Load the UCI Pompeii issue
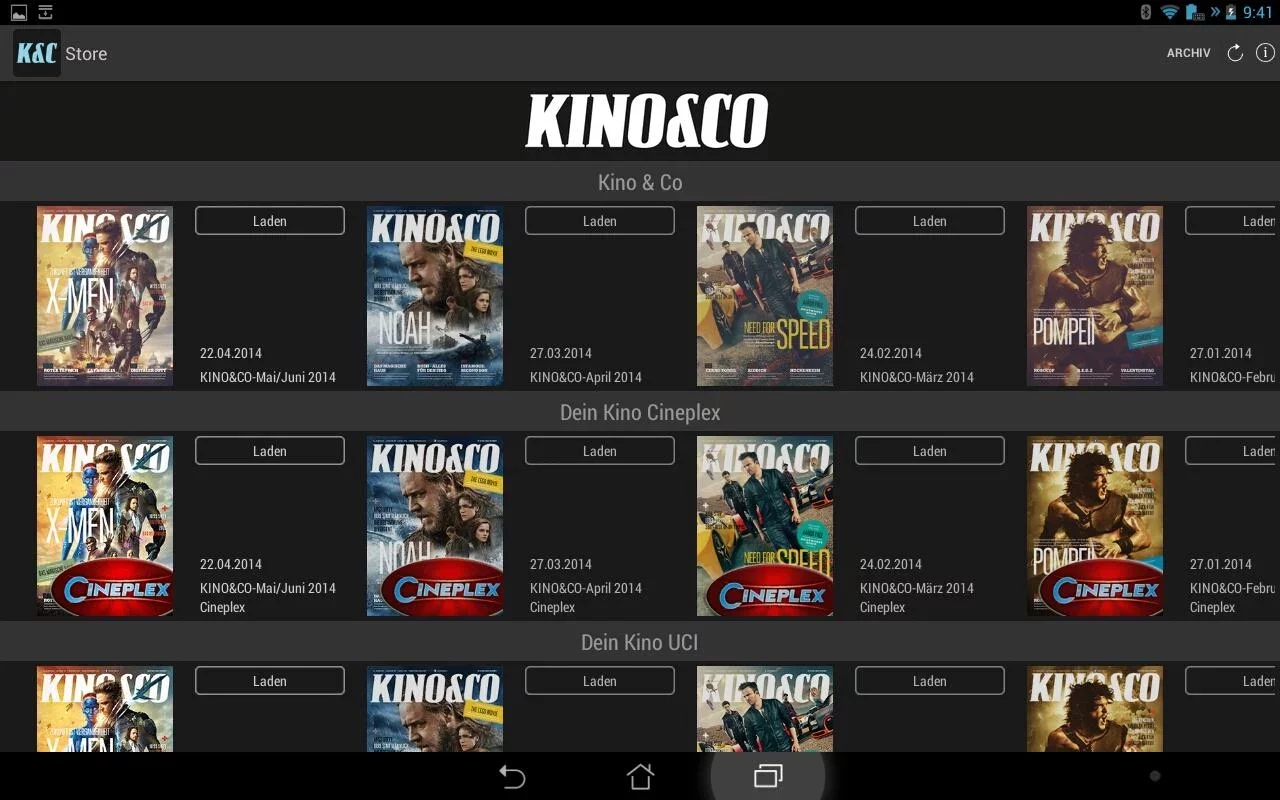Image resolution: width=1280 pixels, height=800 pixels. coord(1232,681)
